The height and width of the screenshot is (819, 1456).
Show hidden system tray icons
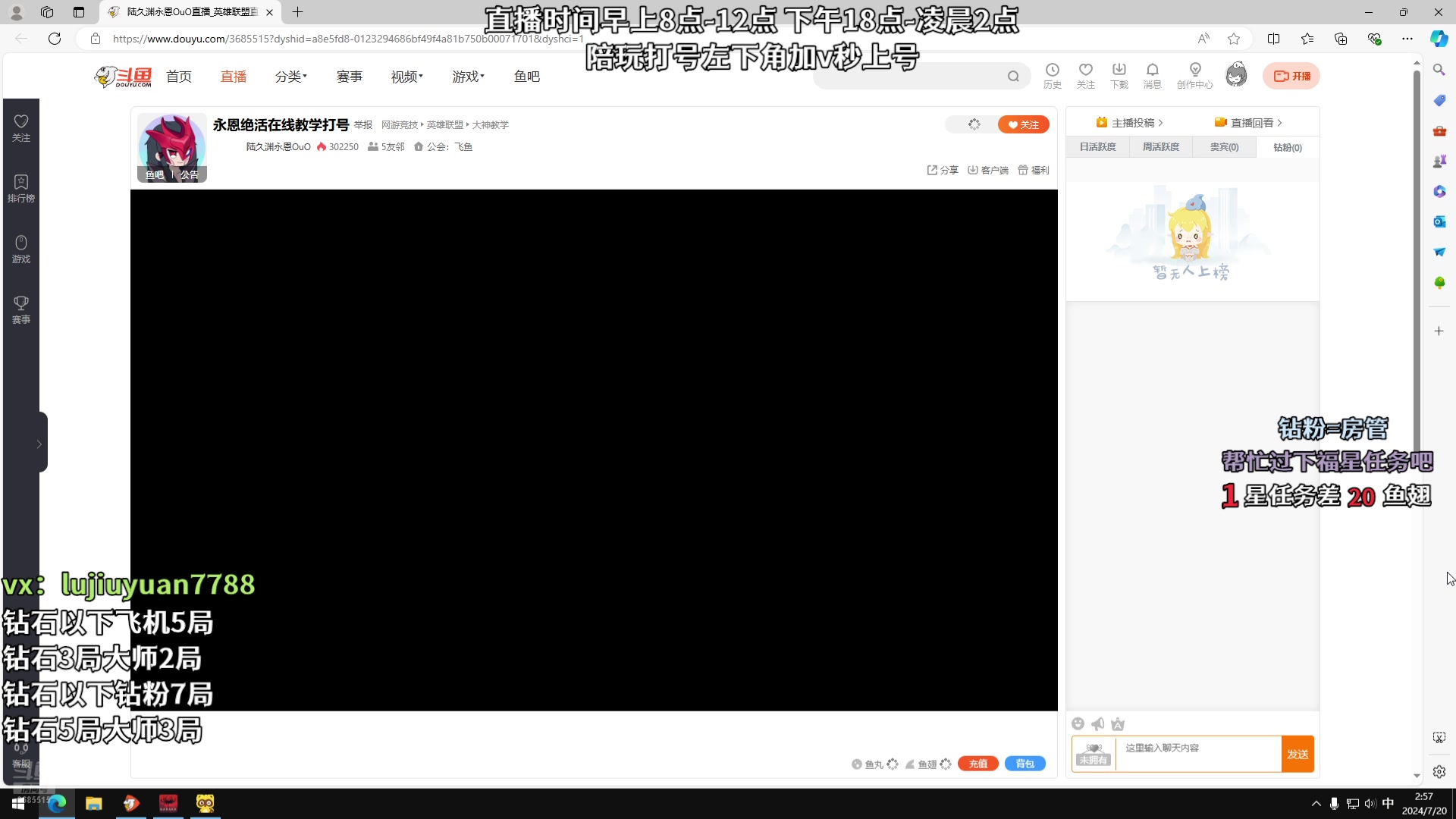(1316, 804)
